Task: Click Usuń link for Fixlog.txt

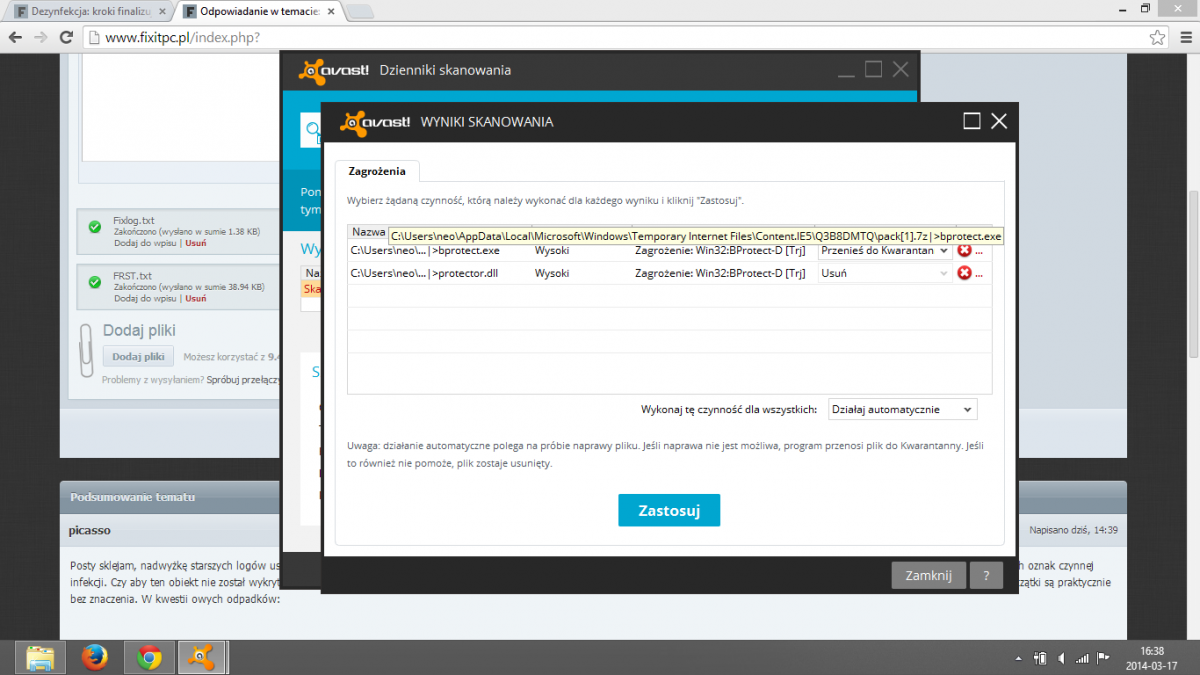Action: pyautogui.click(x=196, y=242)
